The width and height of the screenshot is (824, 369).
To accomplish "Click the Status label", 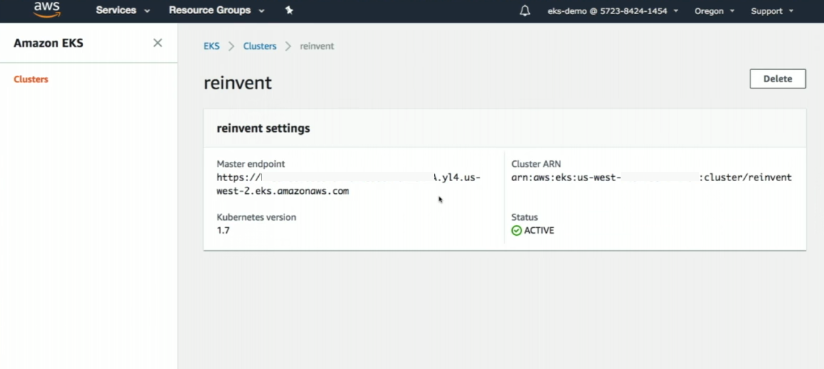I will pos(524,217).
